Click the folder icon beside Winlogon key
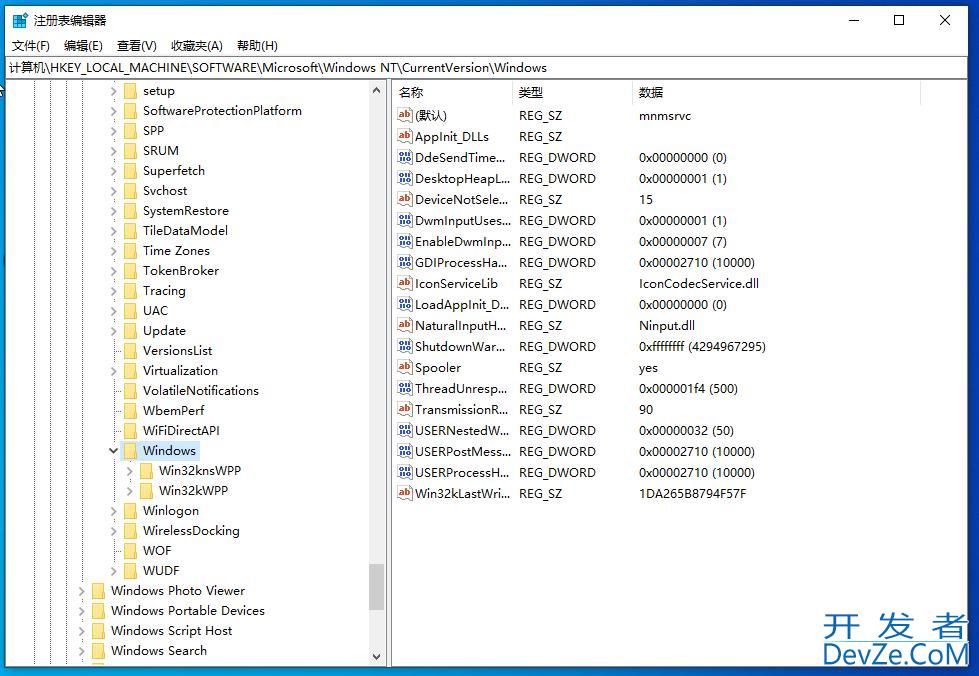 pos(130,511)
